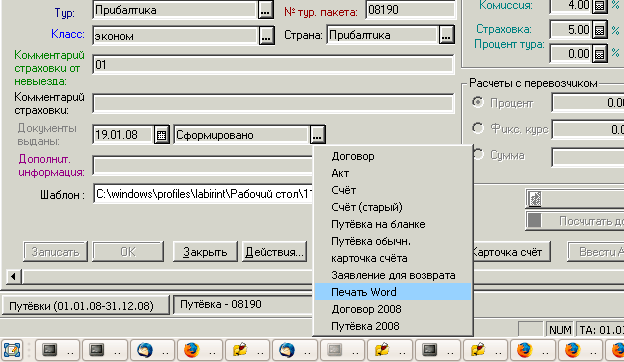Click the Действия... button
The width and height of the screenshot is (624, 362).
pos(274,252)
